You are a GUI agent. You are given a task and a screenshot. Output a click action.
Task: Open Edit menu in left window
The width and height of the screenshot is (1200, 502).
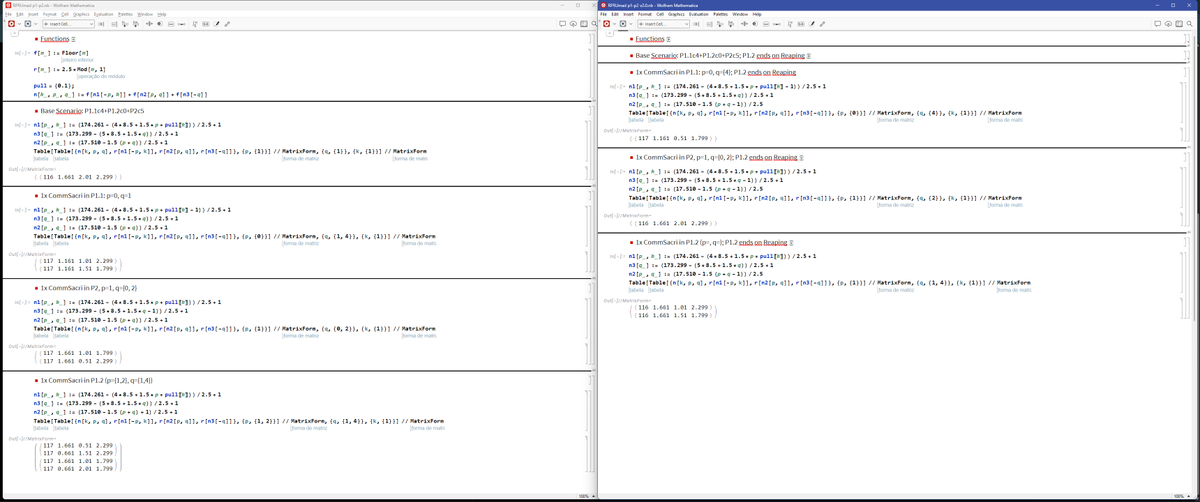20,14
